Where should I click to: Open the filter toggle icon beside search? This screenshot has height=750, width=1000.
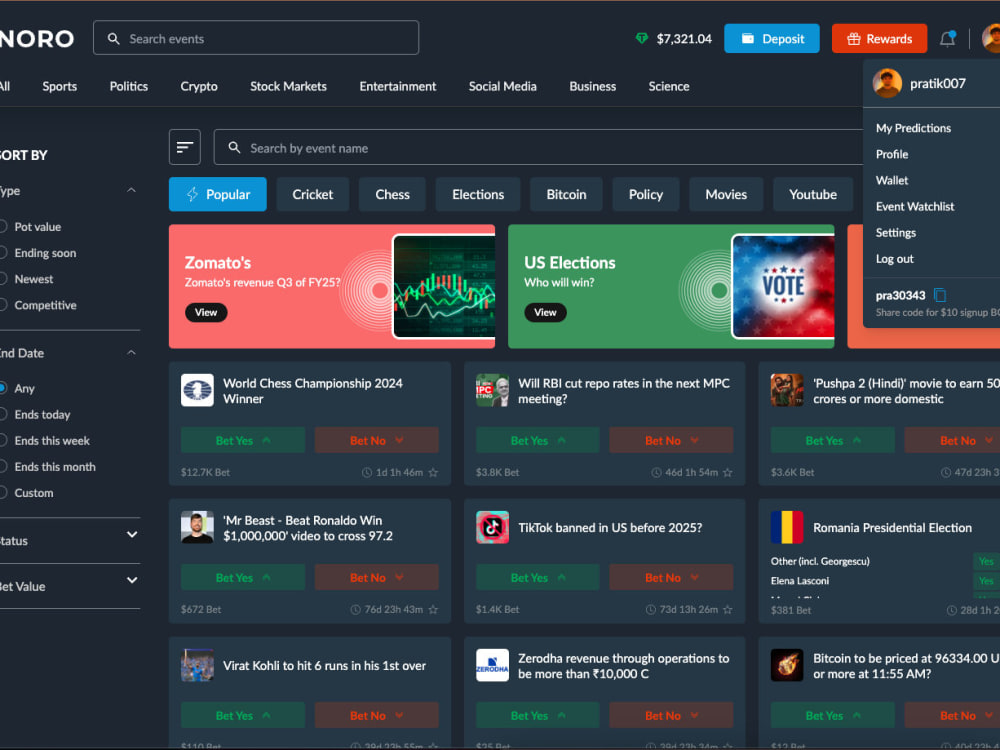[185, 147]
